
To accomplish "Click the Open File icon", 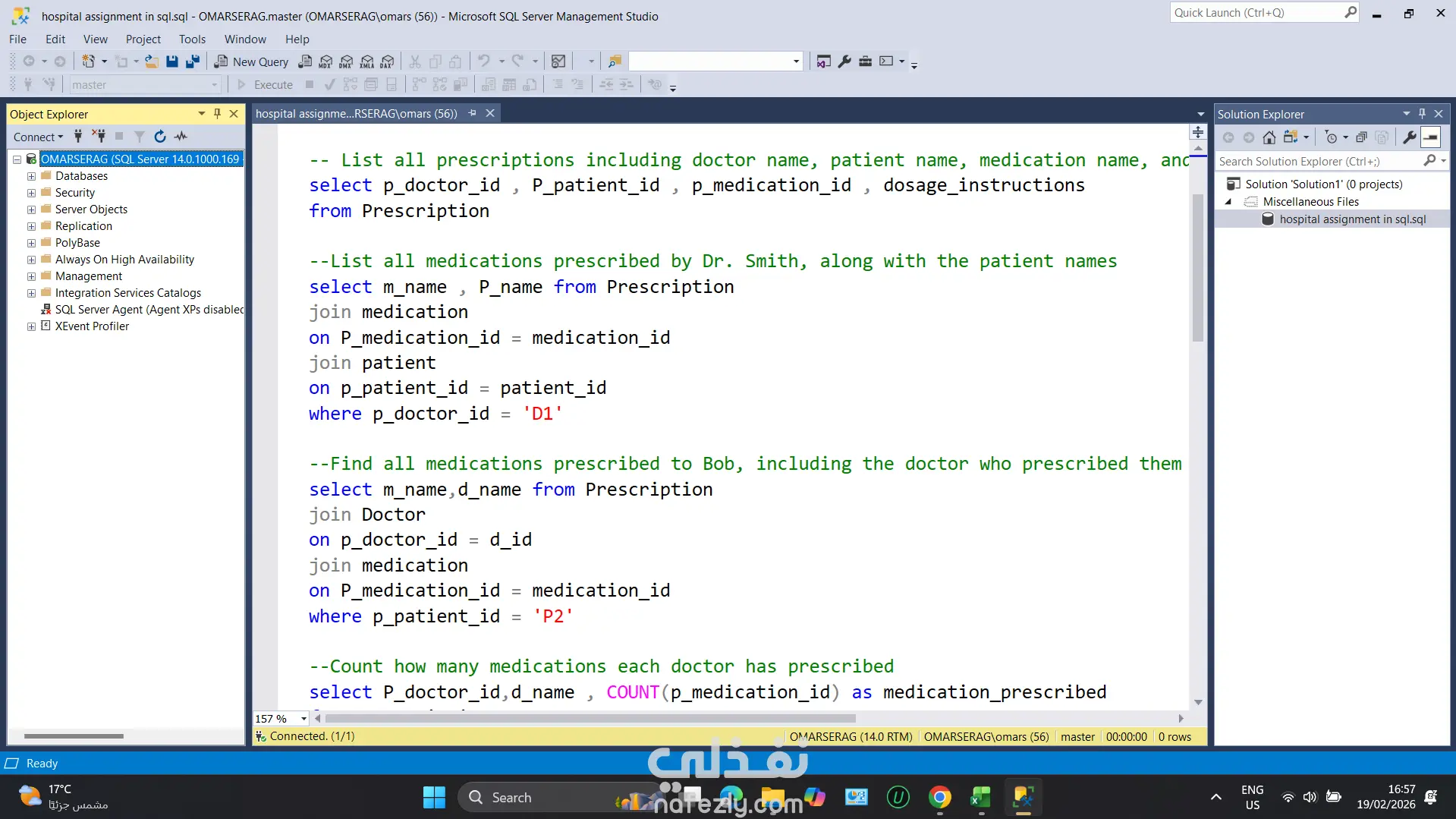I will 152,61.
